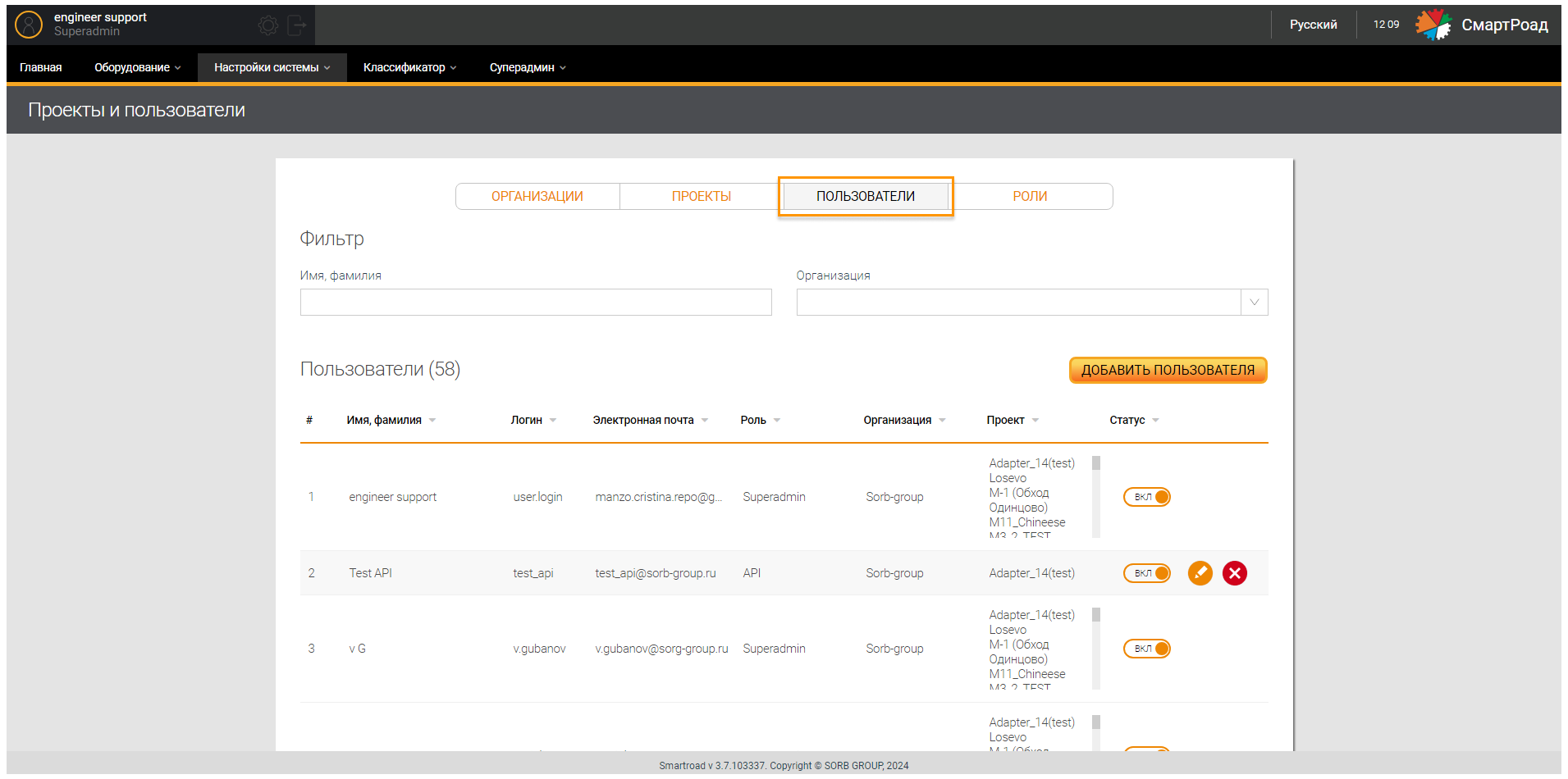
Task: Toggle status for engineer support
Action: pos(1146,497)
